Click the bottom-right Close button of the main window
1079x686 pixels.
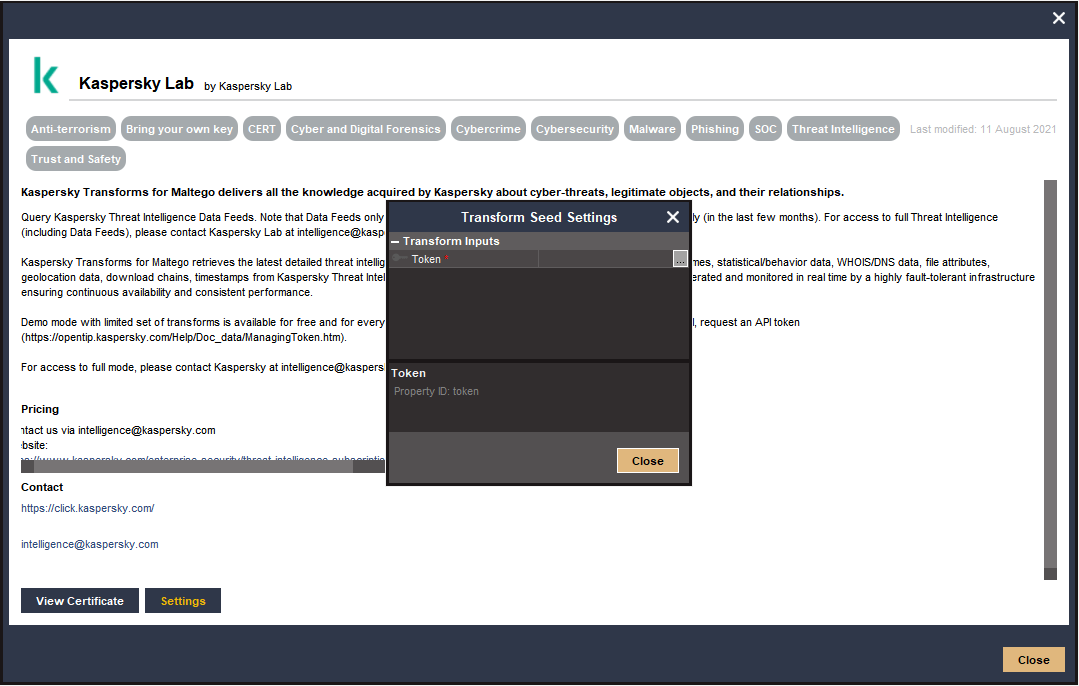pos(1033,660)
